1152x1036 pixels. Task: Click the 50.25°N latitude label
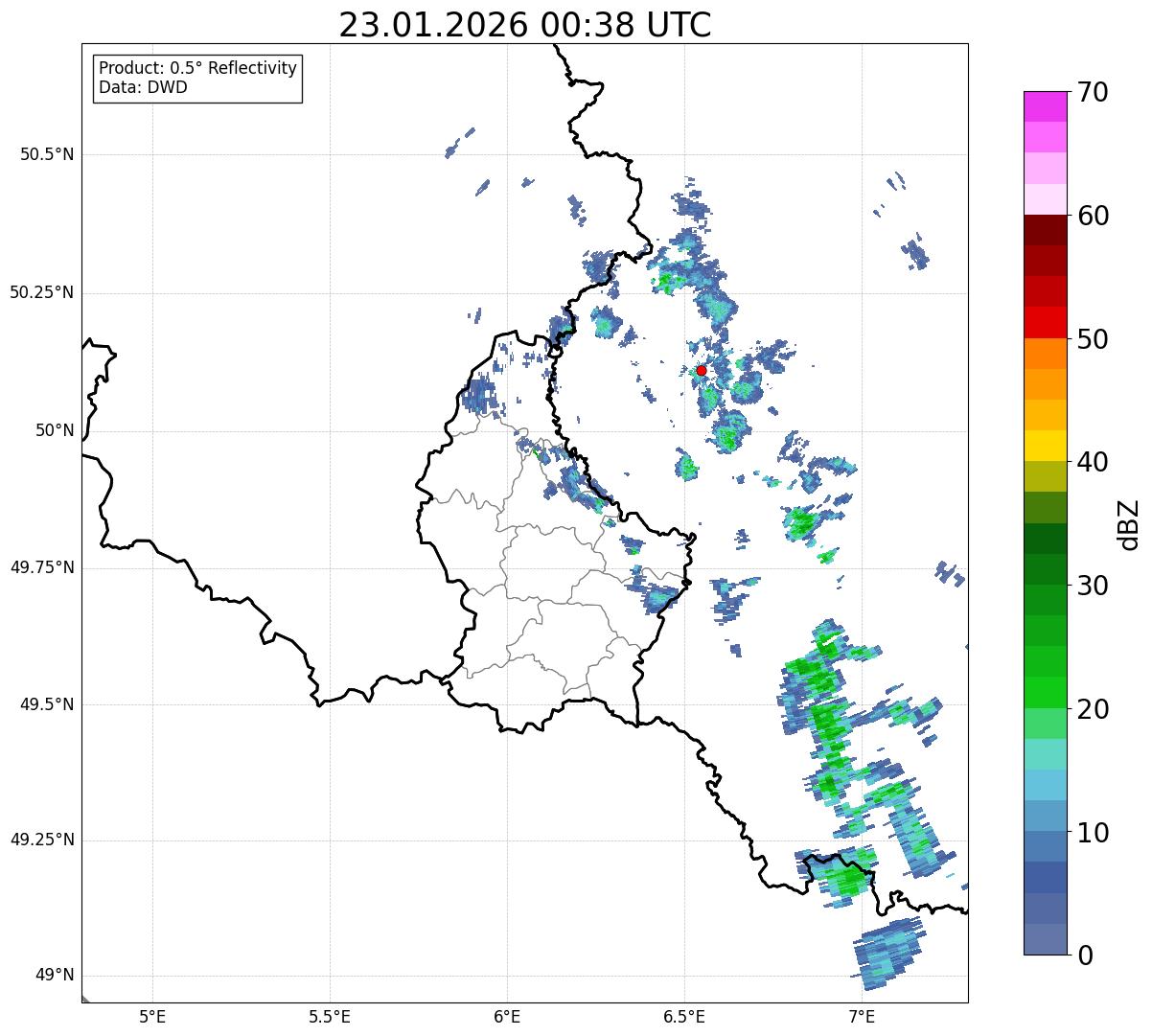coord(42,292)
